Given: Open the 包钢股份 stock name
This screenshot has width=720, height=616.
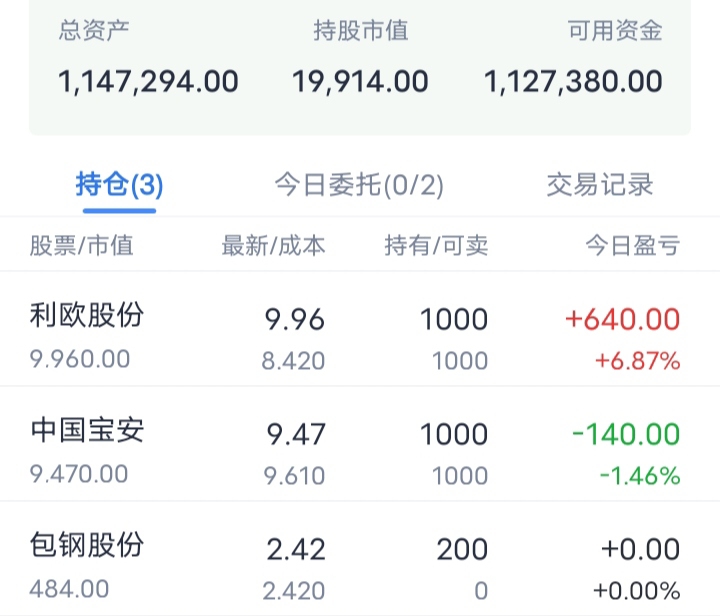Looking at the screenshot, I should pos(88,546).
